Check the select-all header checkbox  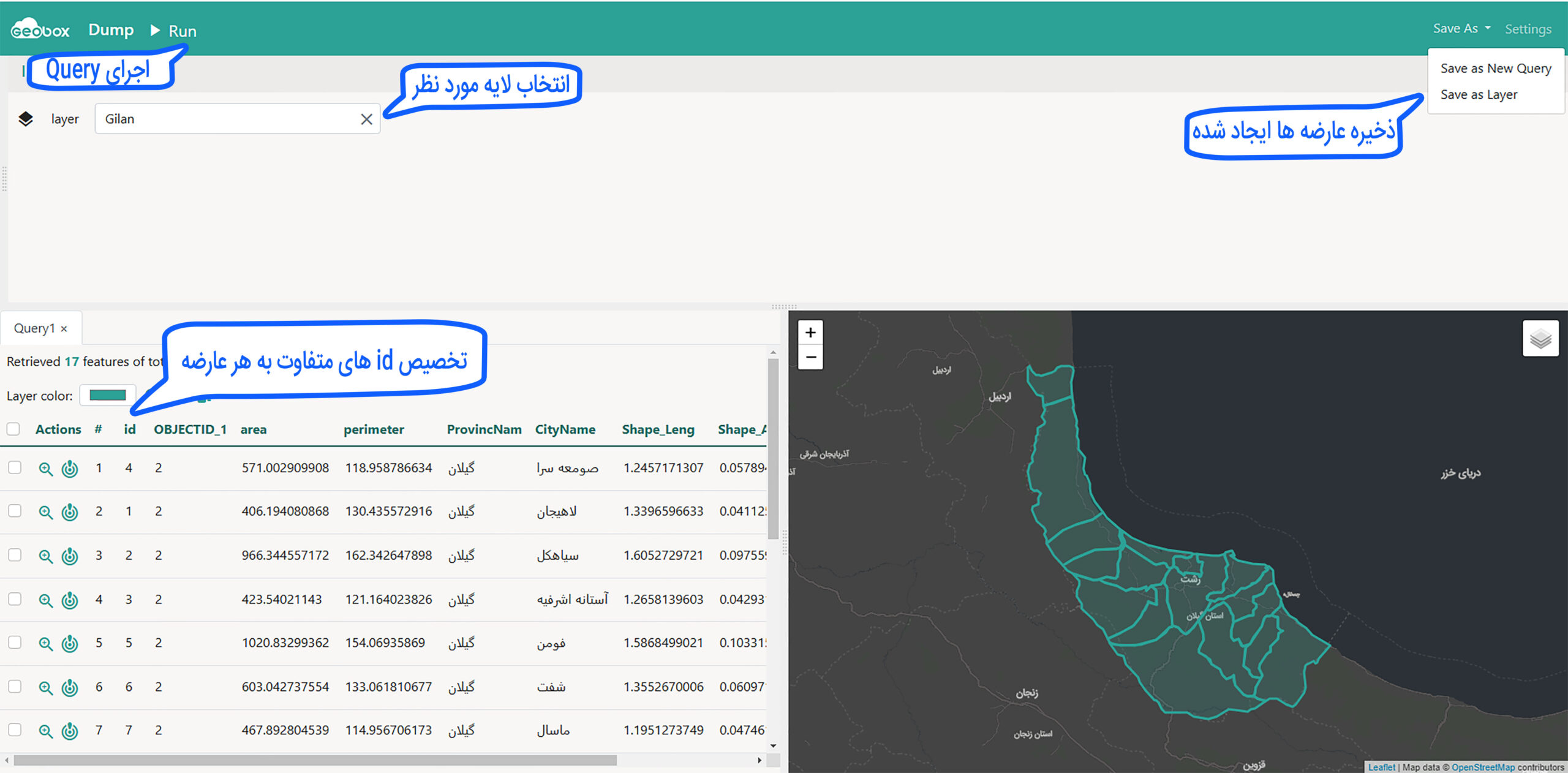(13, 429)
